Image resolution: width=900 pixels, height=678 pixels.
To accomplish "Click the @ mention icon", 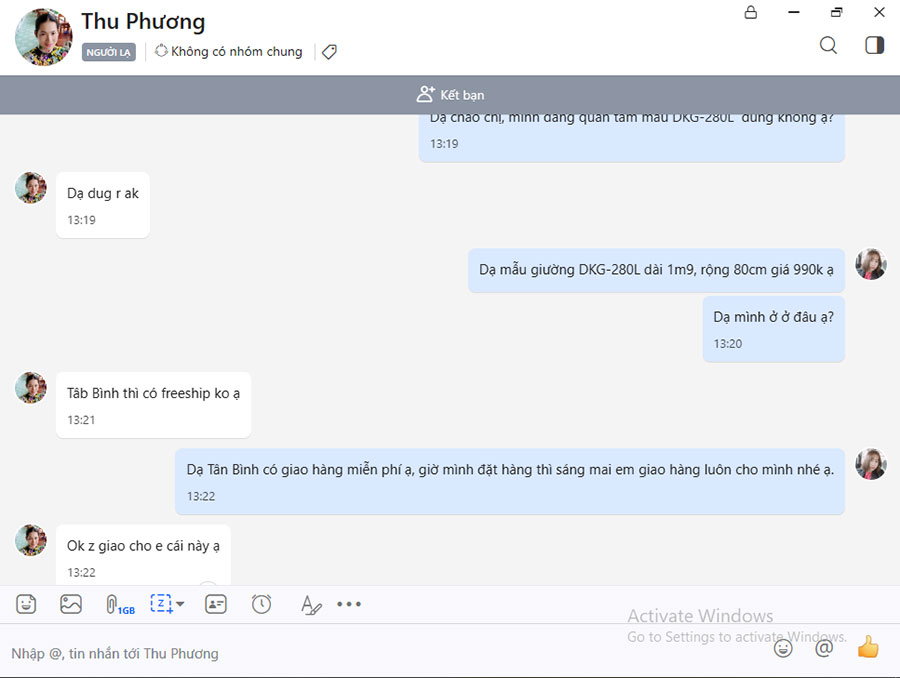I will coord(824,648).
